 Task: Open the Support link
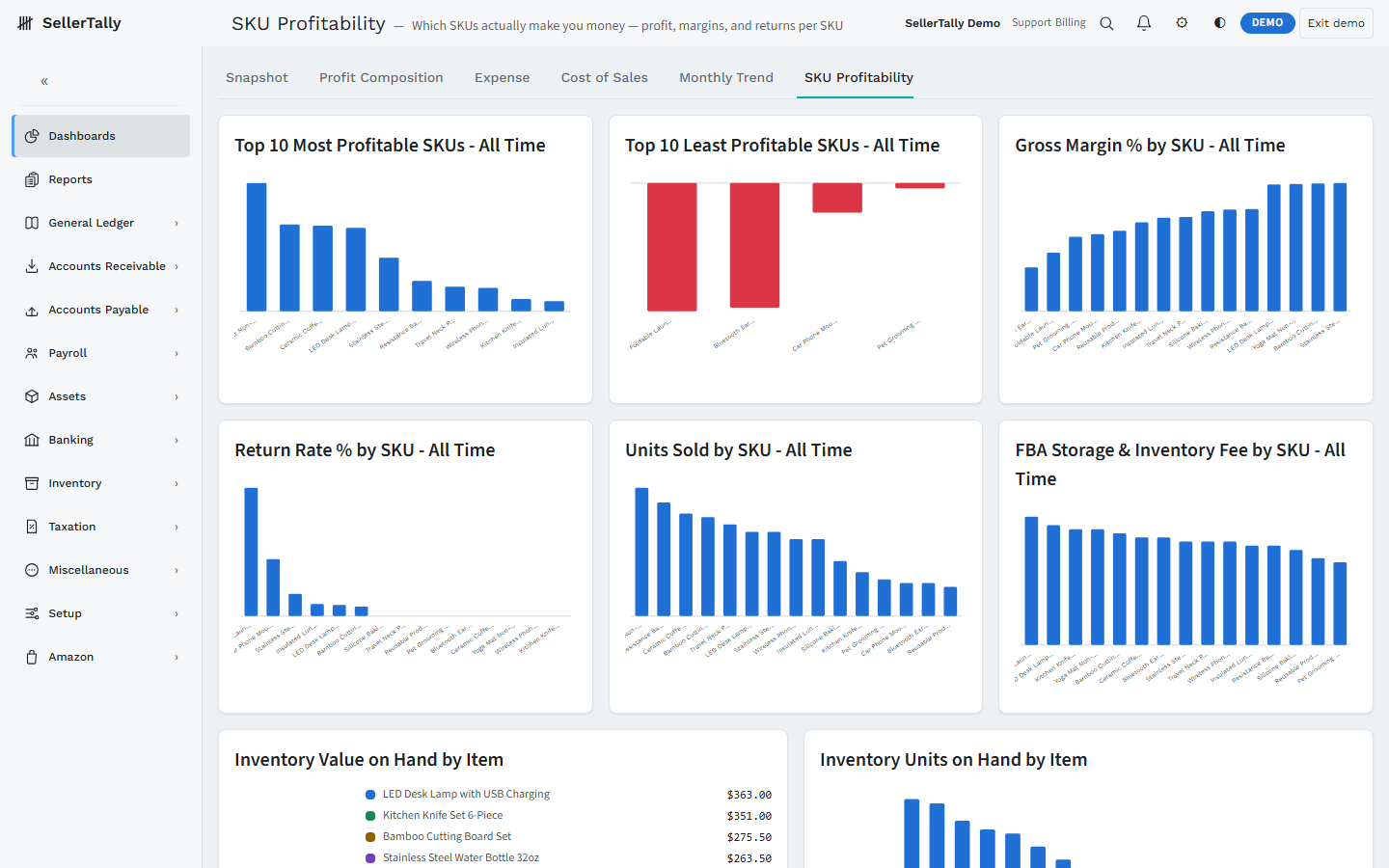[x=1031, y=22]
